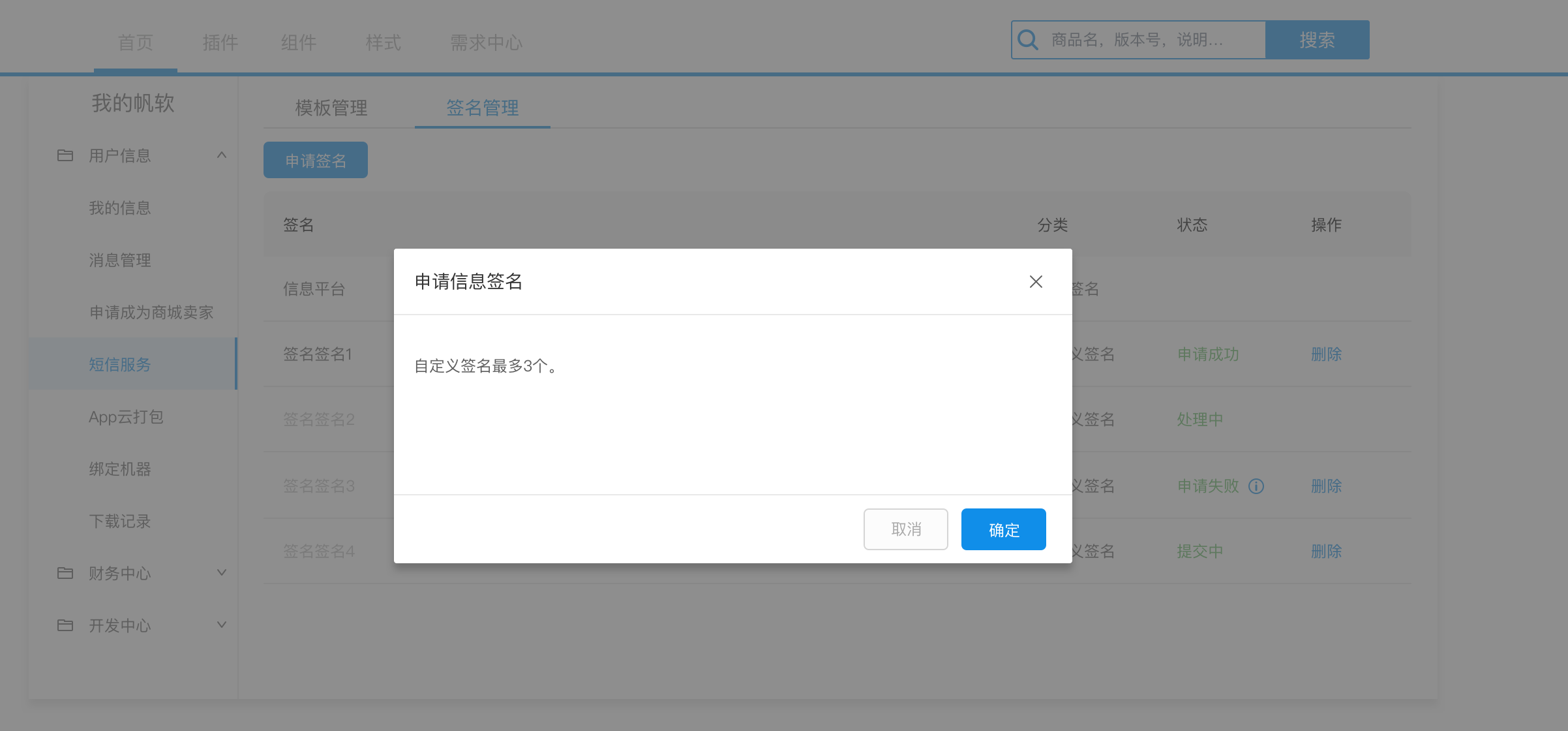Click the 申请签名 button
The height and width of the screenshot is (731, 1568).
tap(316, 161)
